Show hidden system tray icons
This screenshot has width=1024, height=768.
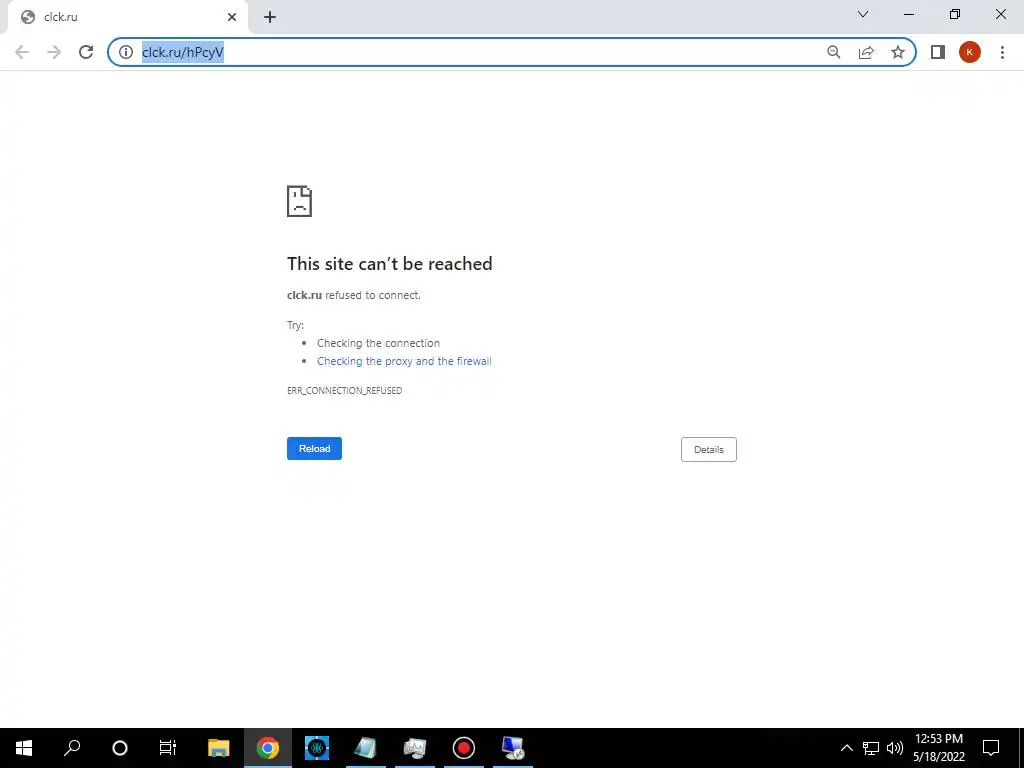tap(846, 748)
